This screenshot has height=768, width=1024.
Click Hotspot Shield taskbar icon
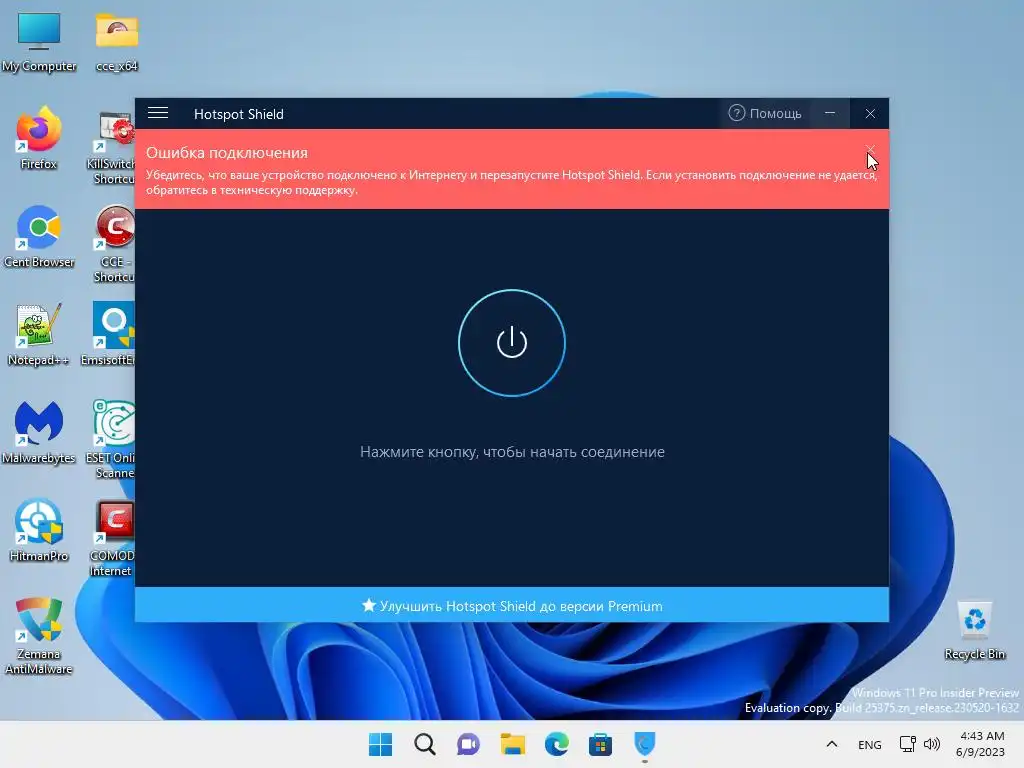pos(645,744)
